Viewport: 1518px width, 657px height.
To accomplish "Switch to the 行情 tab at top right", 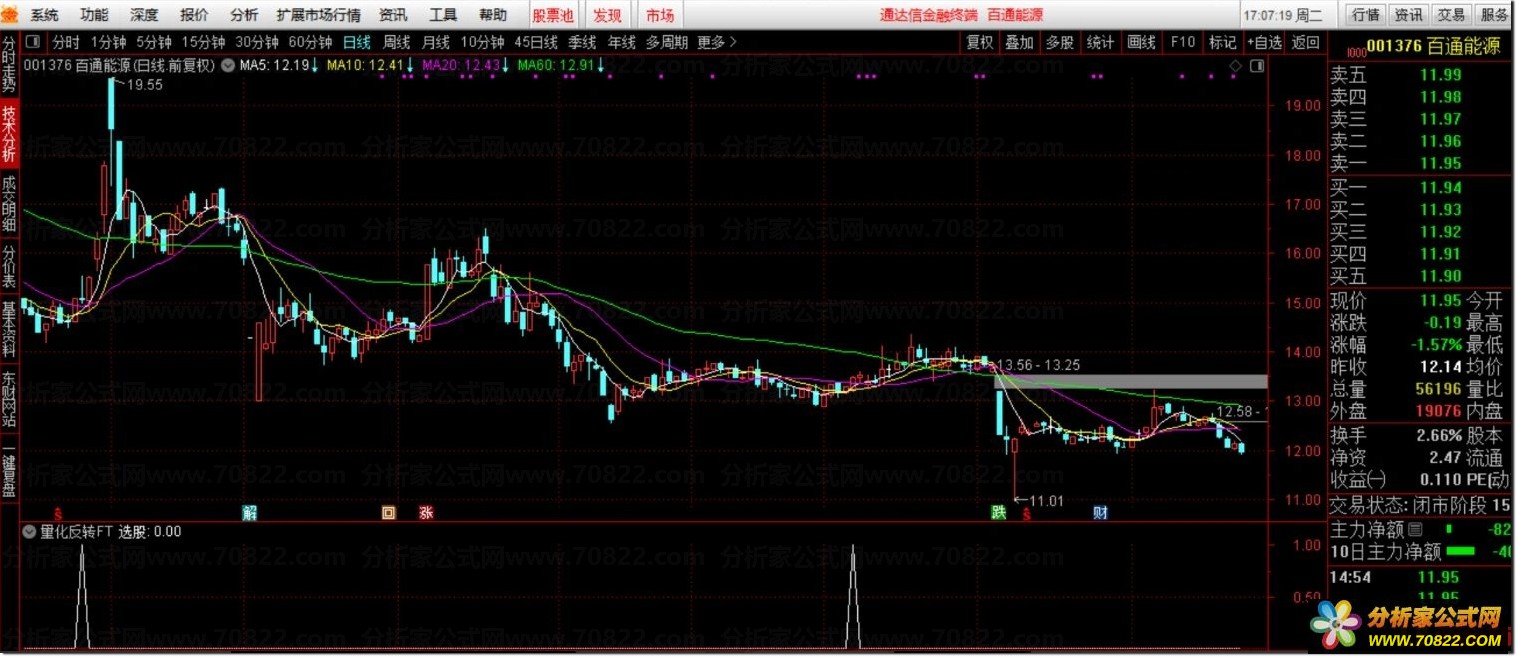I will (1366, 15).
